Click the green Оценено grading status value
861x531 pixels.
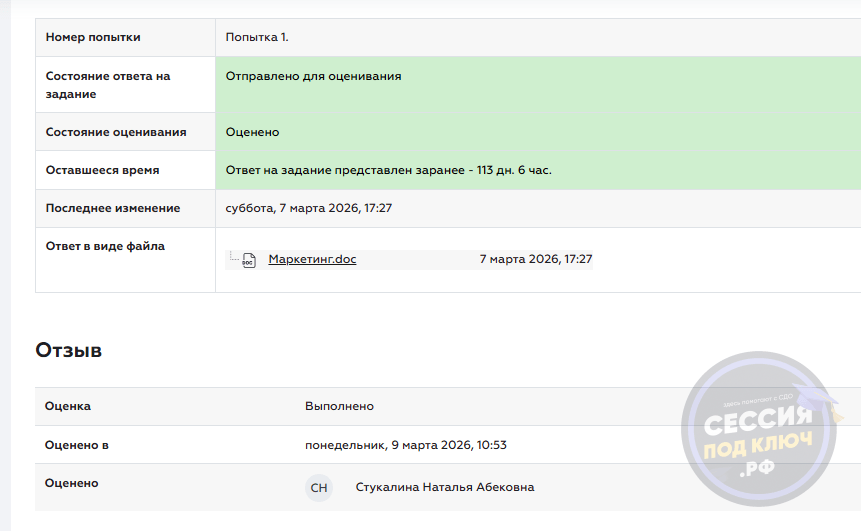coord(252,132)
